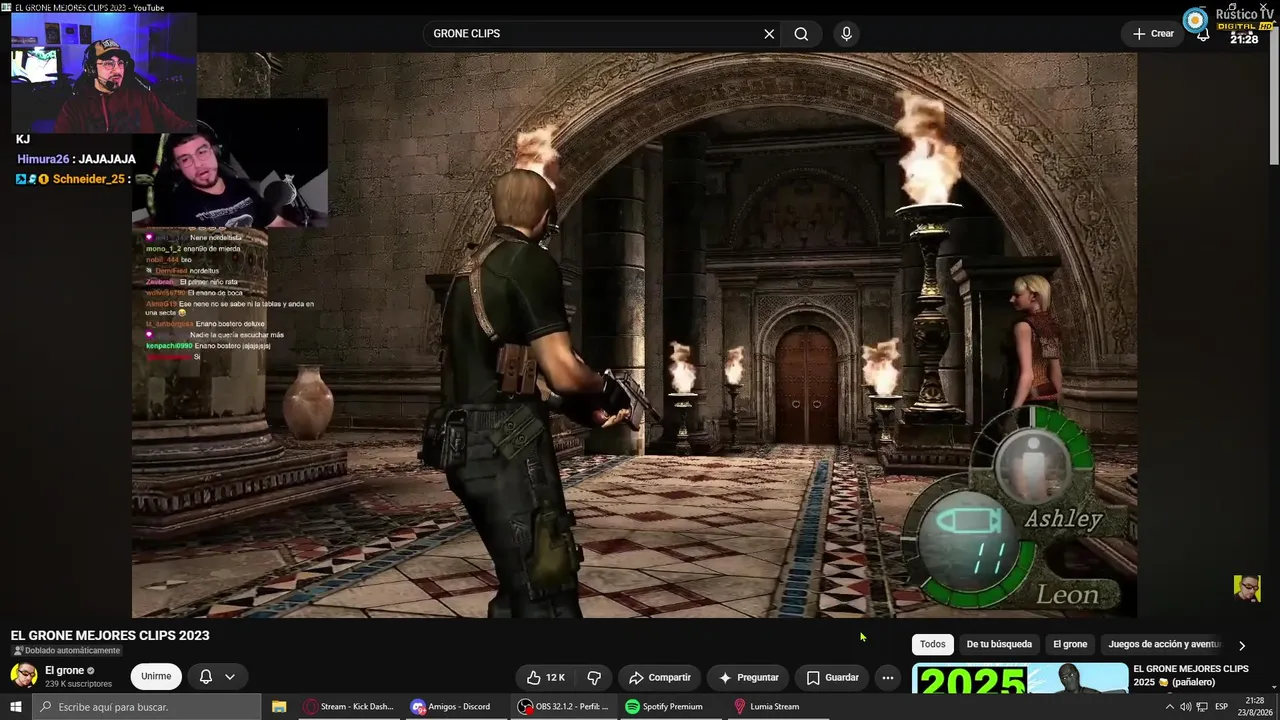Switch to OBS 32.1.2 taskbar window
Viewport: 1280px width, 720px height.
(563, 707)
